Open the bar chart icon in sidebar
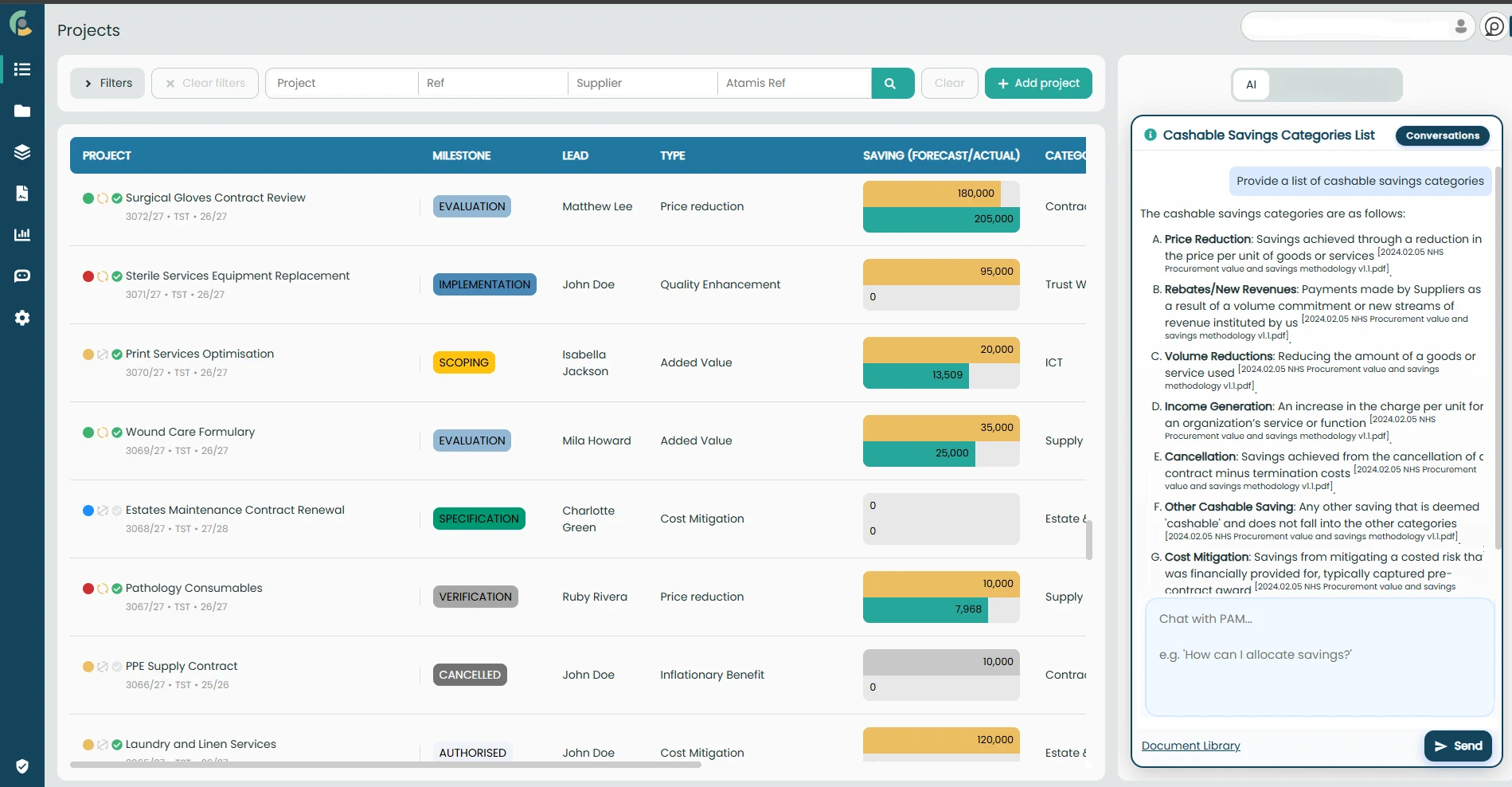The height and width of the screenshot is (787, 1512). [x=22, y=235]
